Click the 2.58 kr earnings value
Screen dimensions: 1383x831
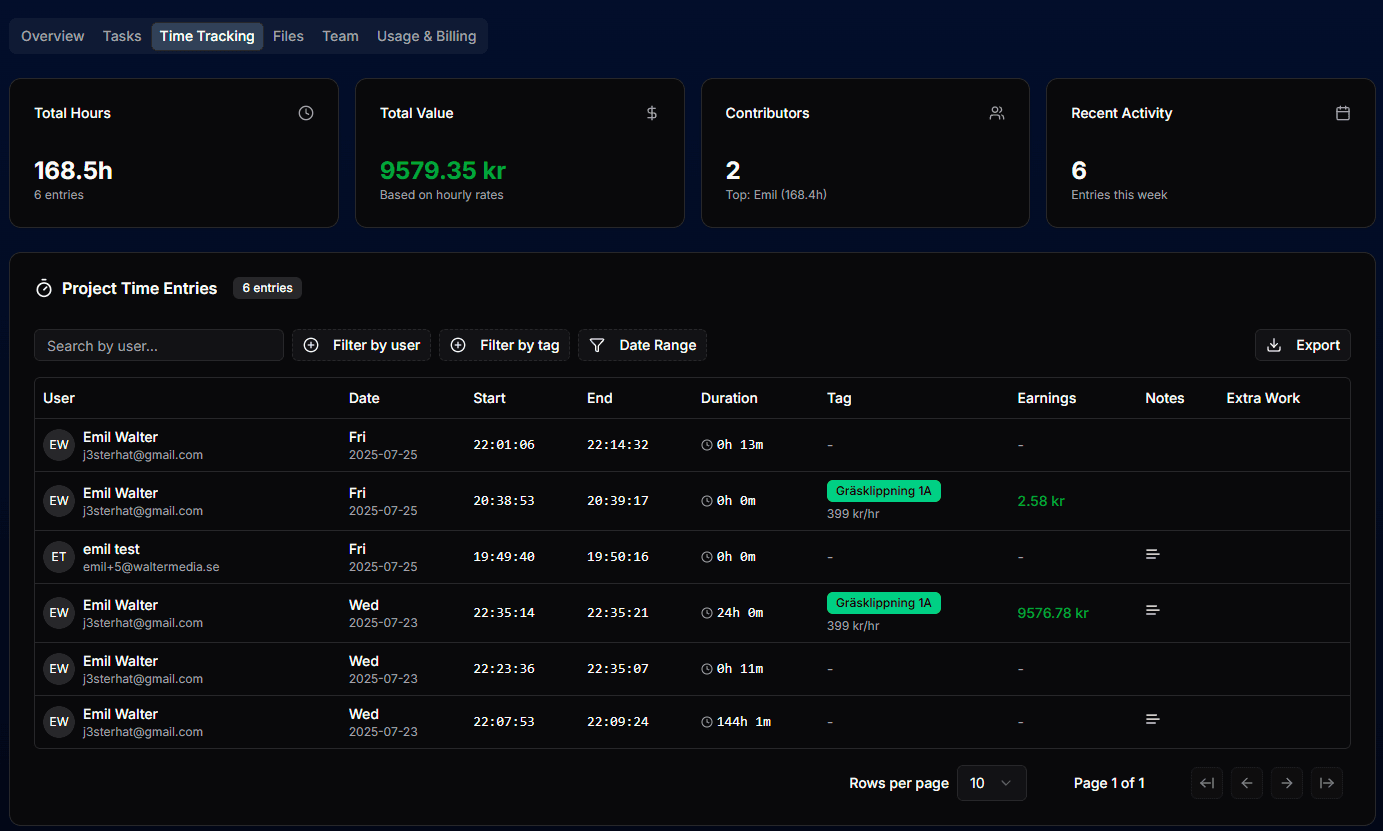tap(1041, 501)
